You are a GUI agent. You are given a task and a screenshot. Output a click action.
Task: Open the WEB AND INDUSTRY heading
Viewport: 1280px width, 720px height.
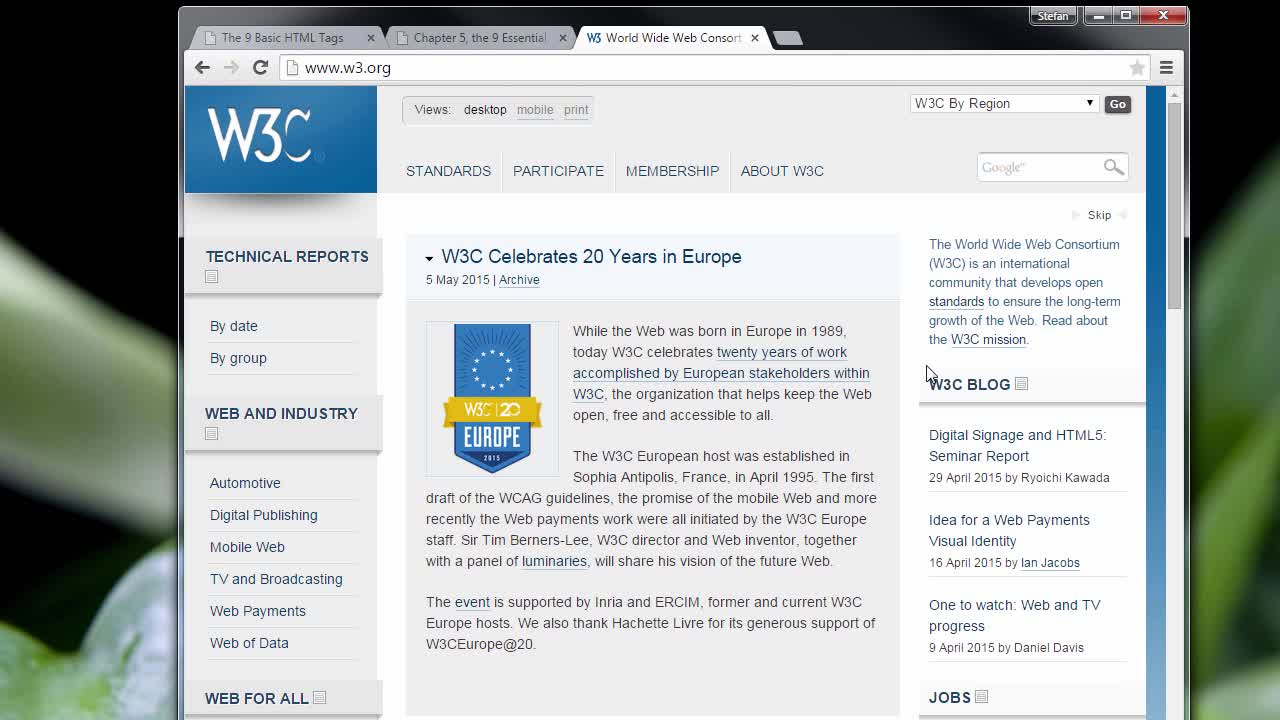click(x=281, y=414)
